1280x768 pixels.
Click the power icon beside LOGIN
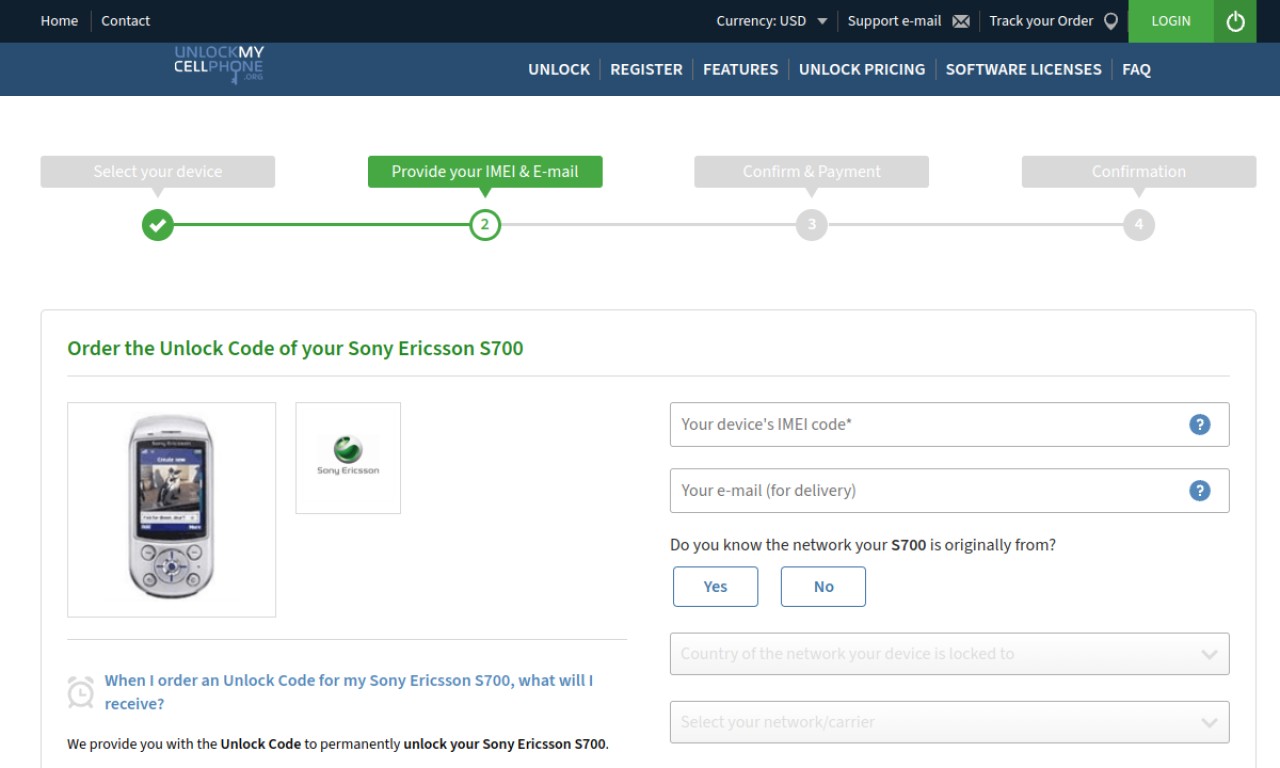pyautogui.click(x=1235, y=21)
